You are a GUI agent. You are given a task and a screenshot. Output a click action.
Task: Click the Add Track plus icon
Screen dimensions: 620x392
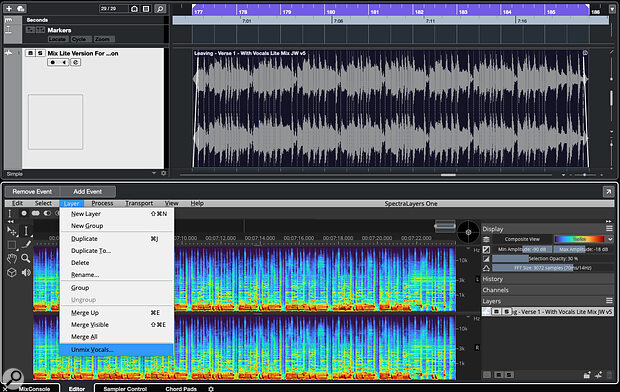[9, 8]
